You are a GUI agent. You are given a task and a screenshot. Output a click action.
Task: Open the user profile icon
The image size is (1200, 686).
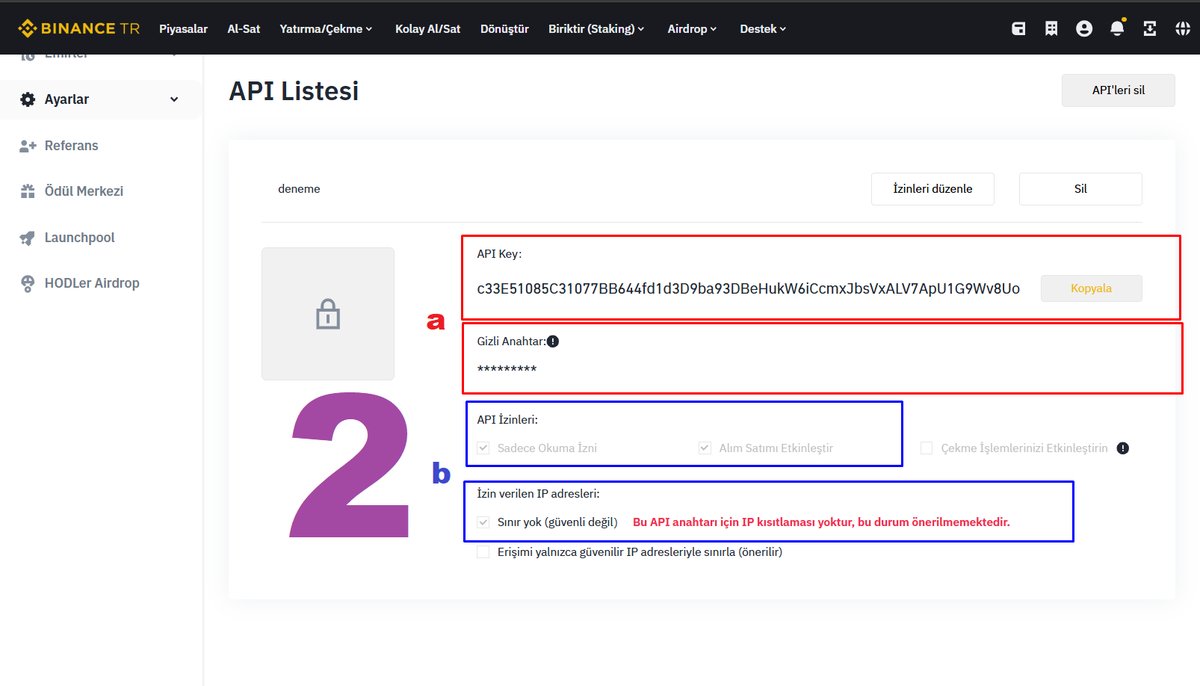pyautogui.click(x=1084, y=29)
